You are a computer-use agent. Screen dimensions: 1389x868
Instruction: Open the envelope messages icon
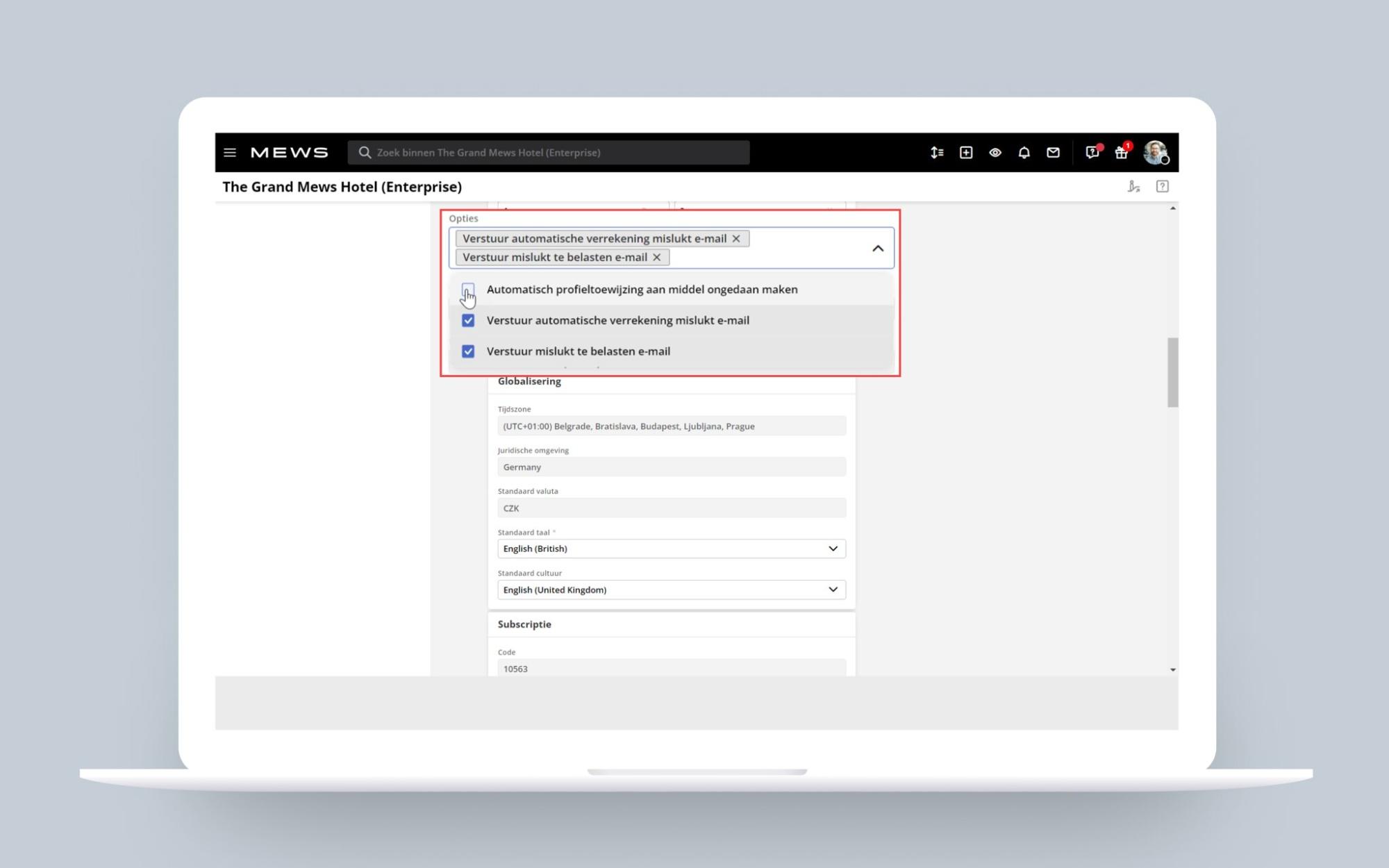(x=1053, y=153)
